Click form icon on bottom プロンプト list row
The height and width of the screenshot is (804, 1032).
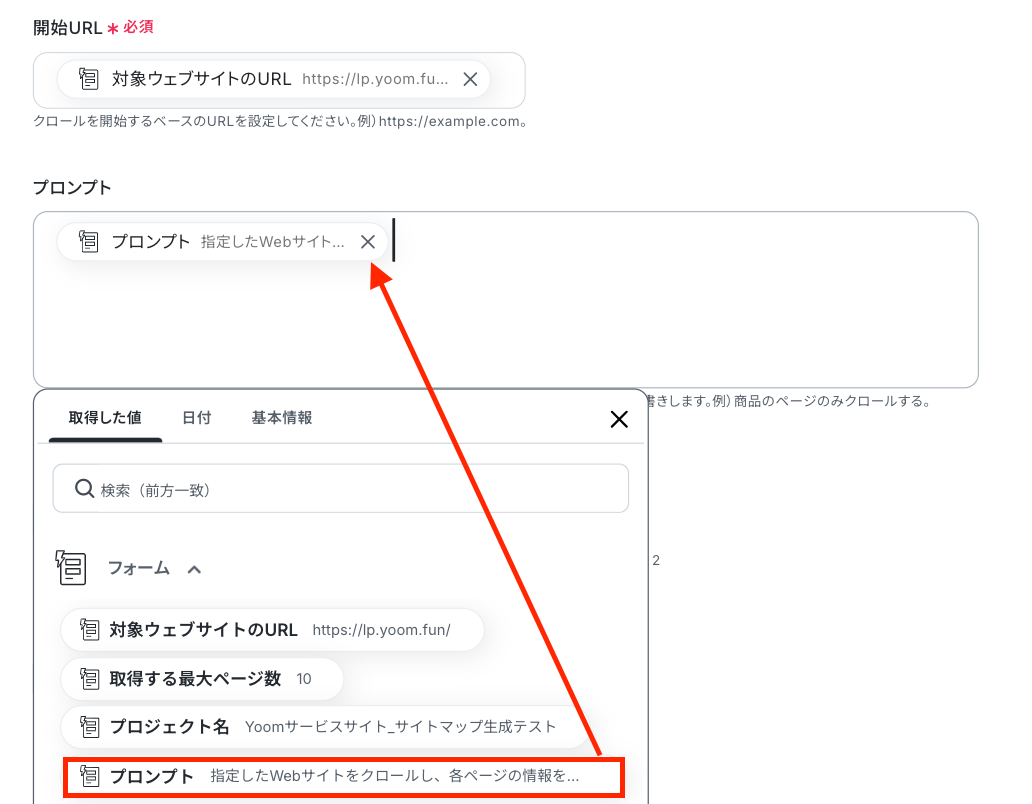[x=90, y=776]
